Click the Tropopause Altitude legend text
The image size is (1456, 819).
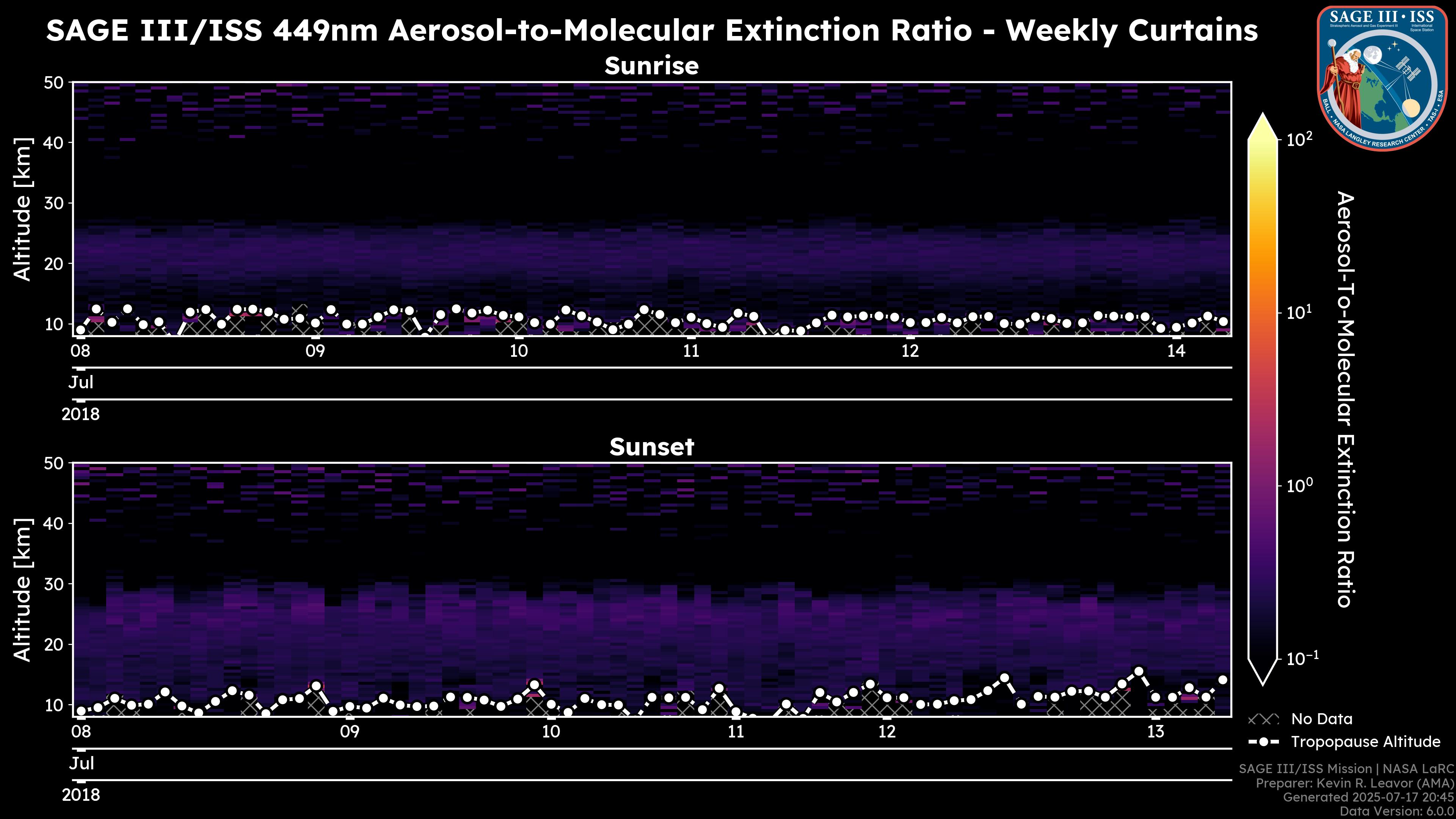click(1365, 742)
